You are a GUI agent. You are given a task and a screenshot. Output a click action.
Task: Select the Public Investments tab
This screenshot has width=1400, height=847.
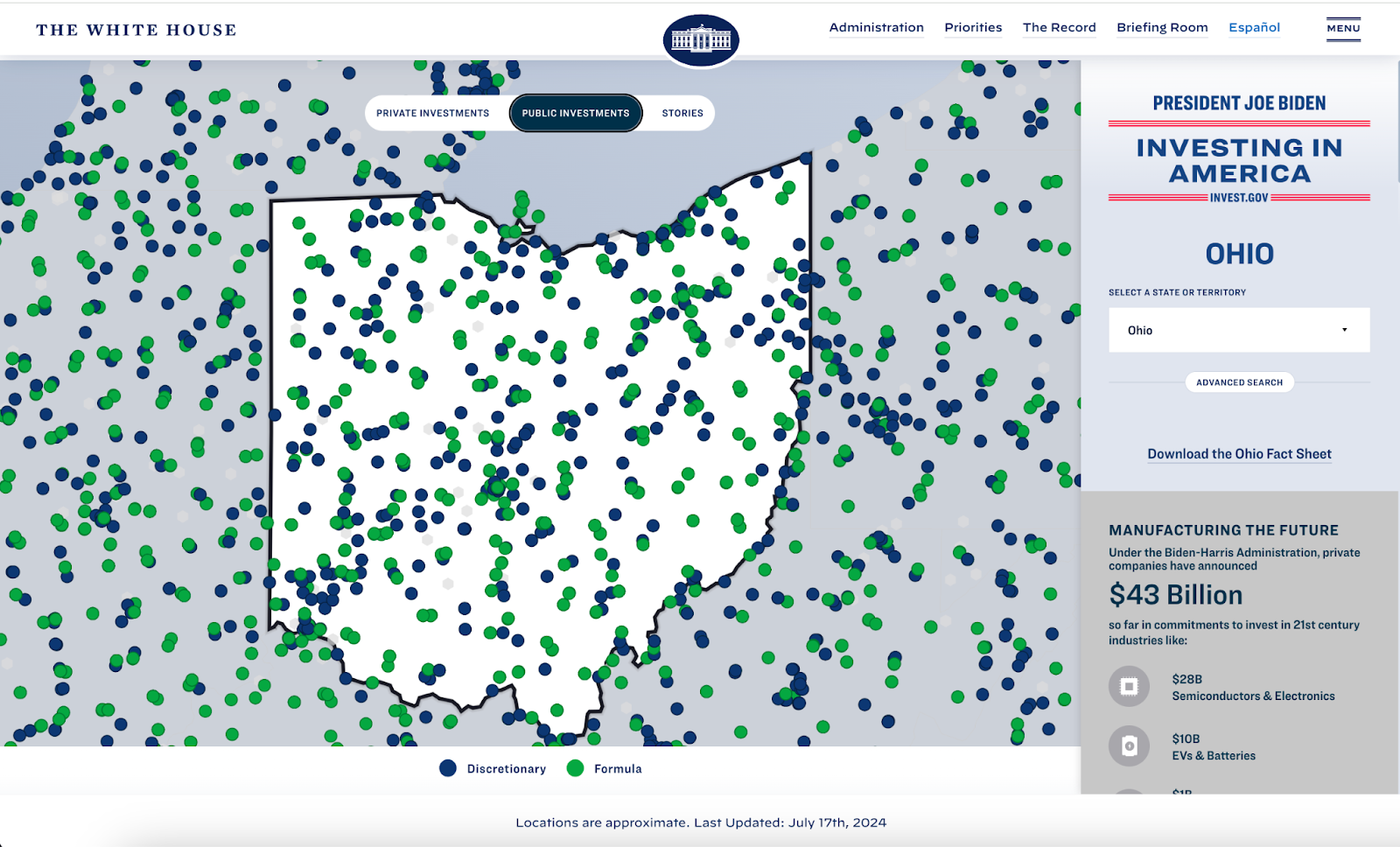(x=576, y=113)
